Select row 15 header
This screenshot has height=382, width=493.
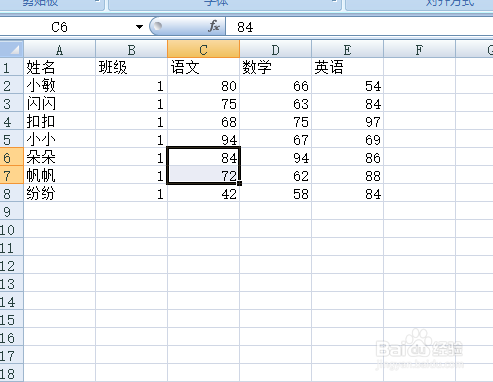(12, 319)
